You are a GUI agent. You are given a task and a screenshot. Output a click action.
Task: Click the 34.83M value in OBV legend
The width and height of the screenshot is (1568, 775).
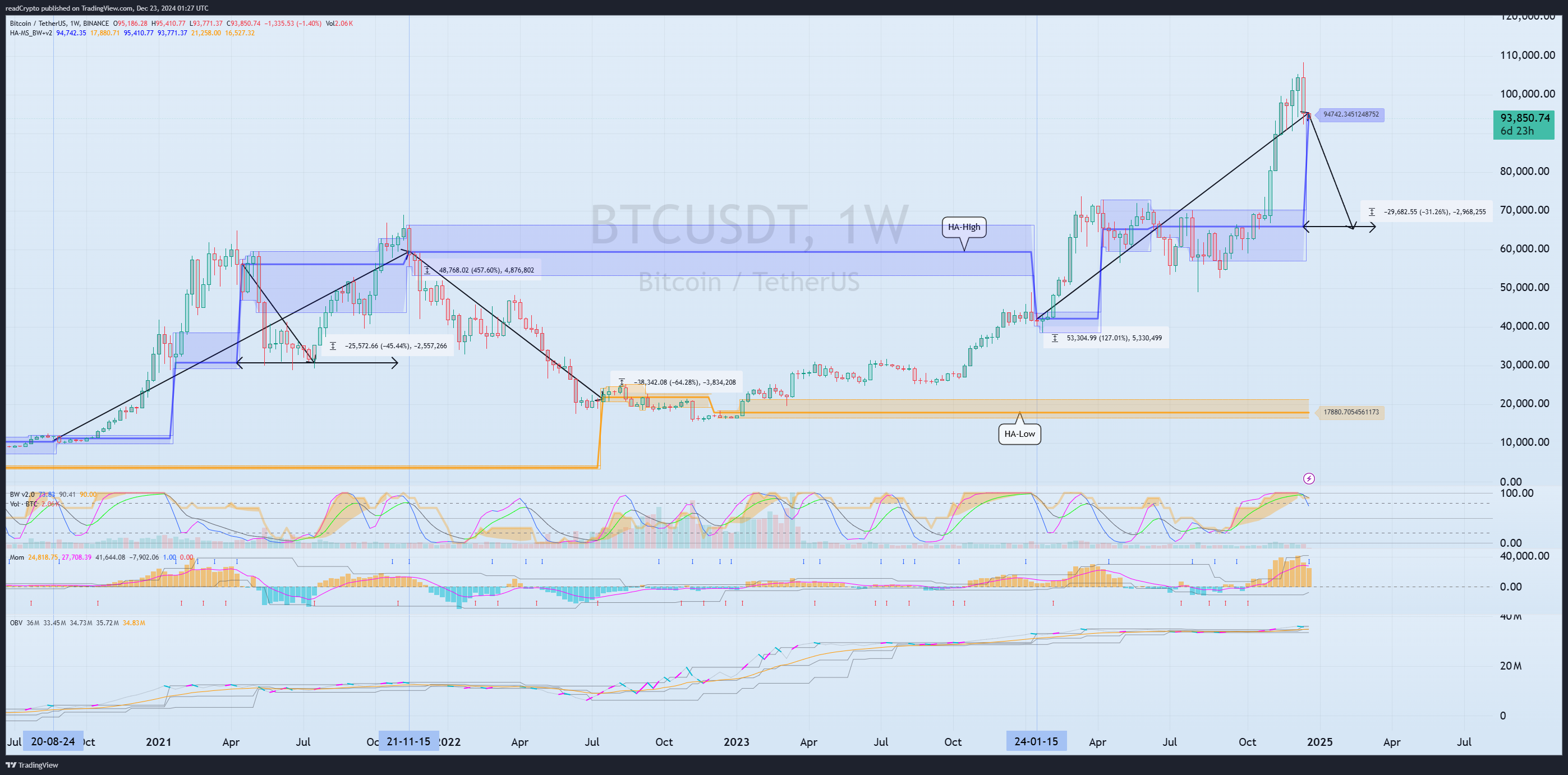click(x=134, y=623)
